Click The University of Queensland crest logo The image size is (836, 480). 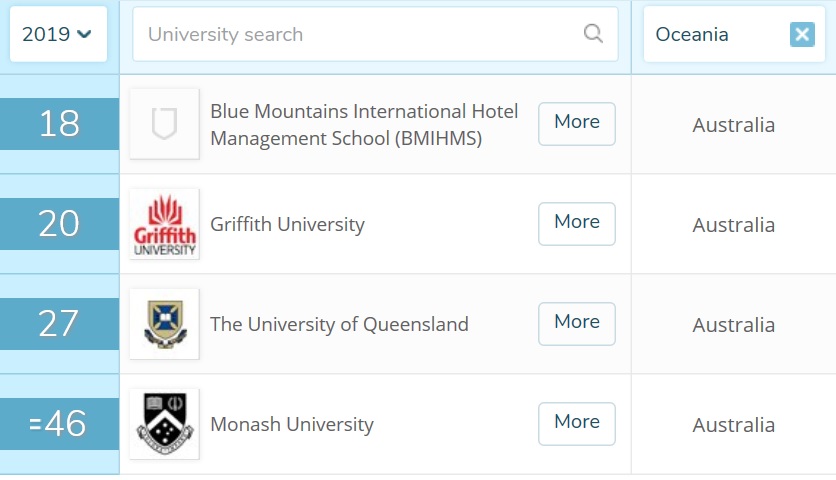tap(164, 324)
